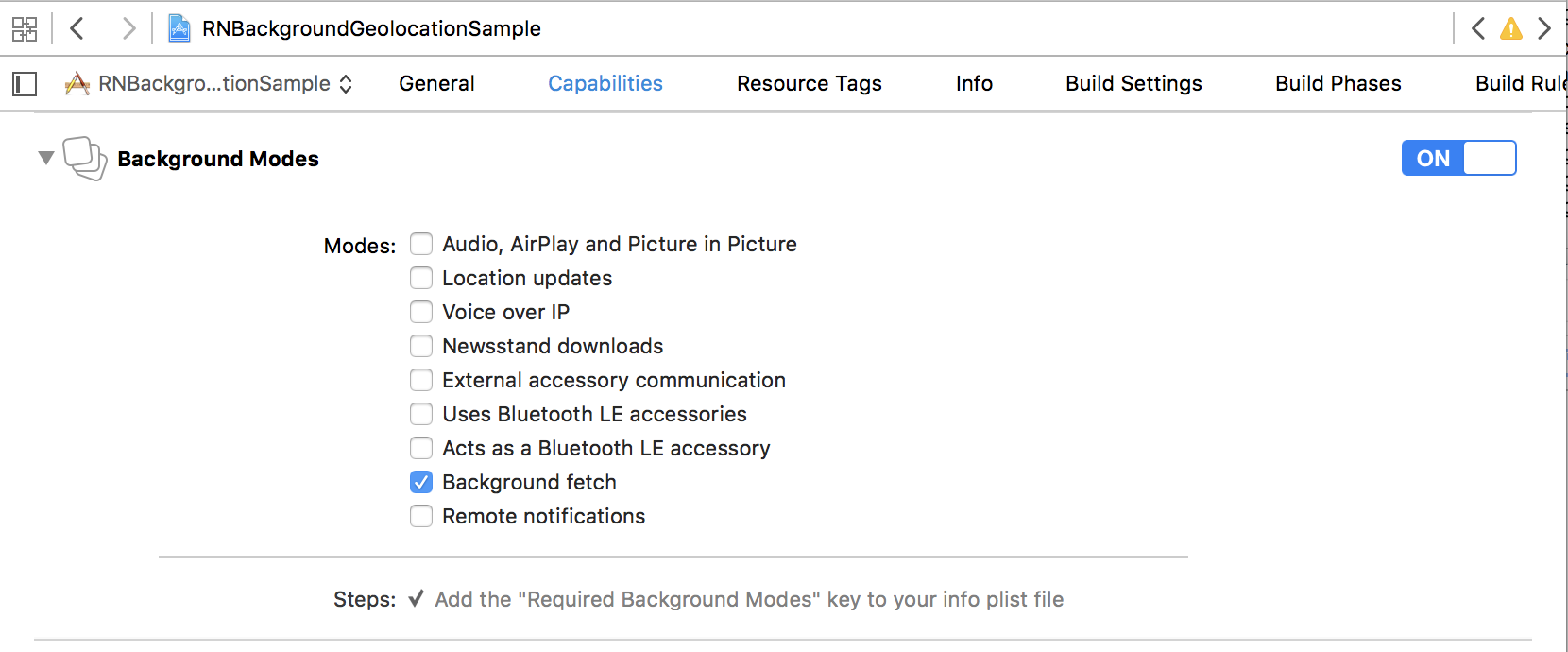This screenshot has width=1568, height=652.
Task: Enable Remote notifications checkbox
Action: coord(421,516)
